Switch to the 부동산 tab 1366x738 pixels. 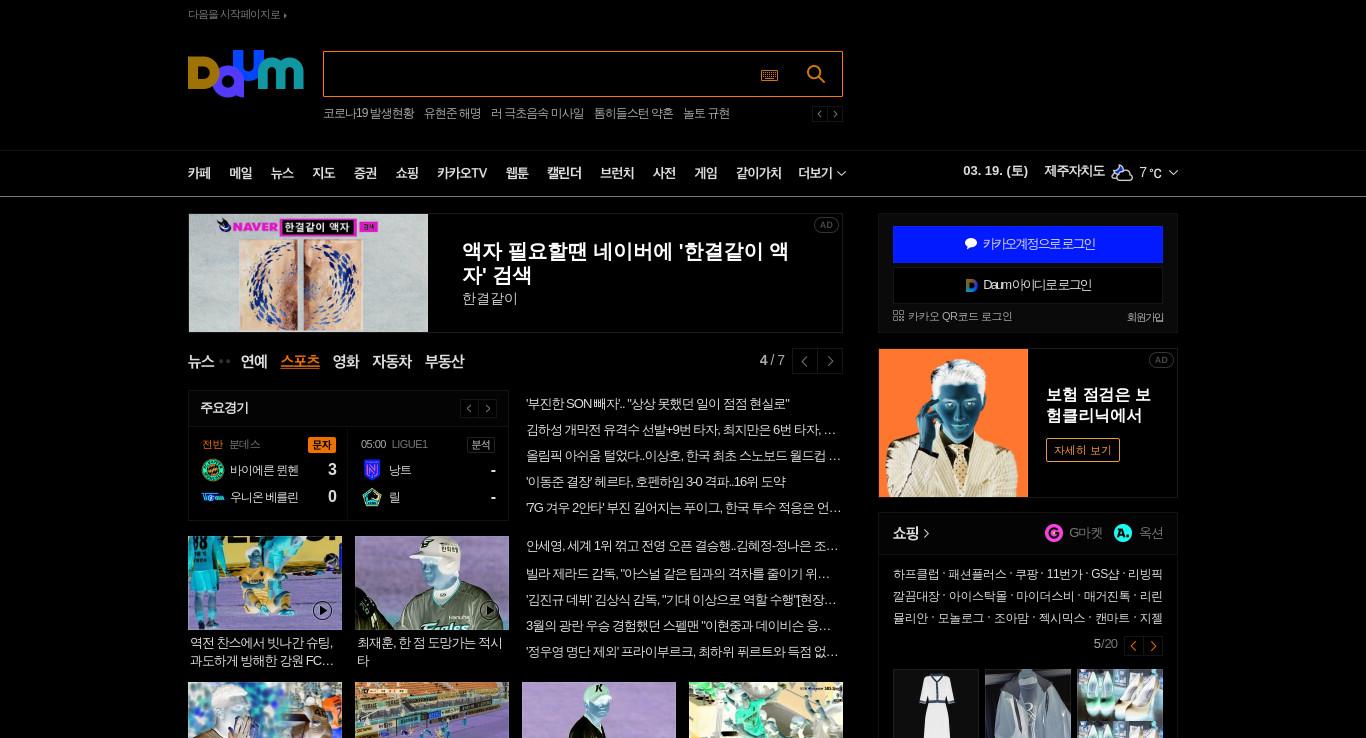pyautogui.click(x=444, y=361)
